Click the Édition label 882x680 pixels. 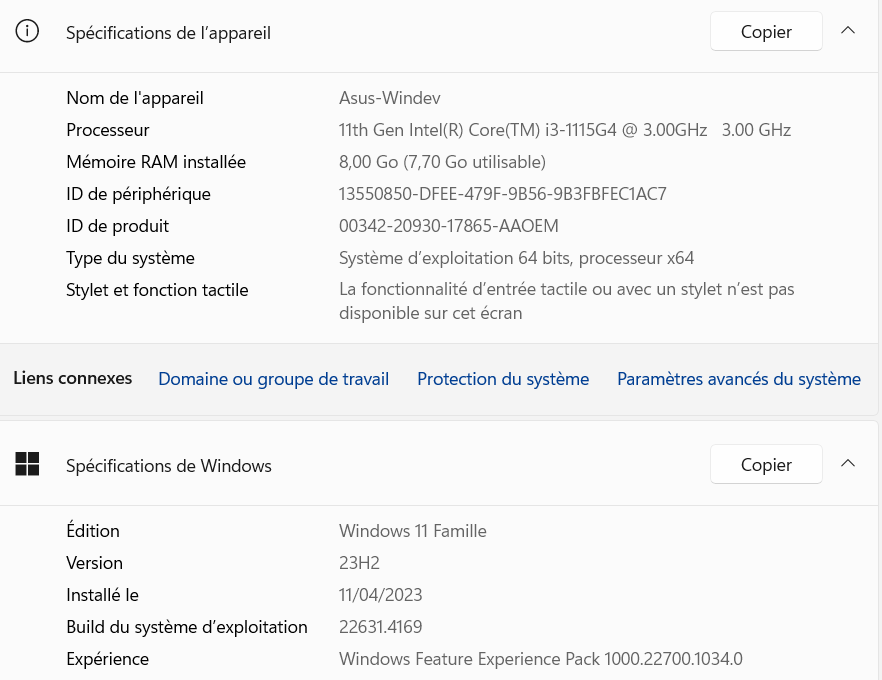(x=93, y=531)
